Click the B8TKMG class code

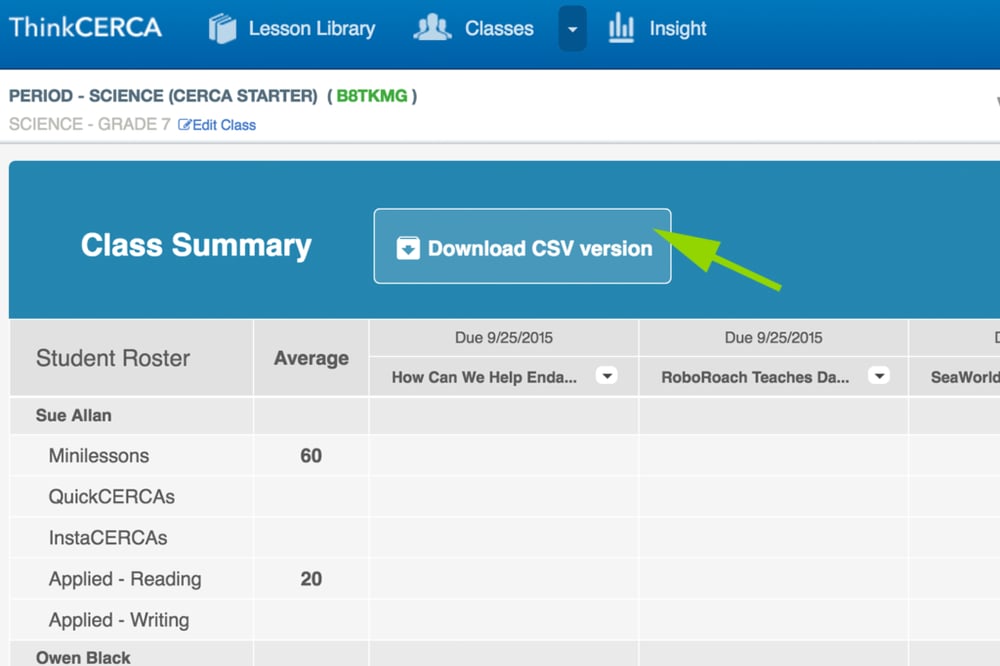point(372,96)
